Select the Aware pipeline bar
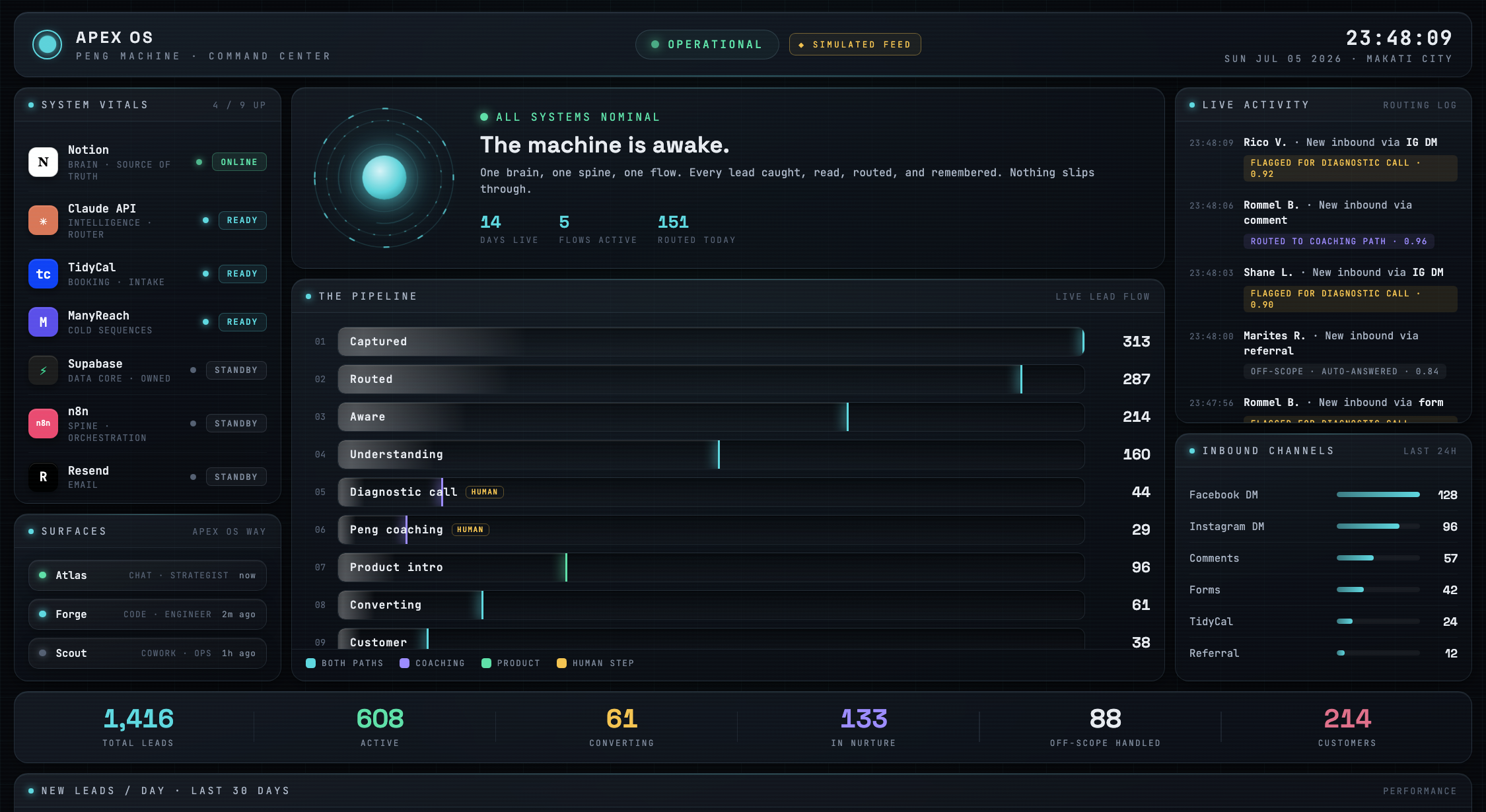This screenshot has width=1486, height=812. point(711,417)
